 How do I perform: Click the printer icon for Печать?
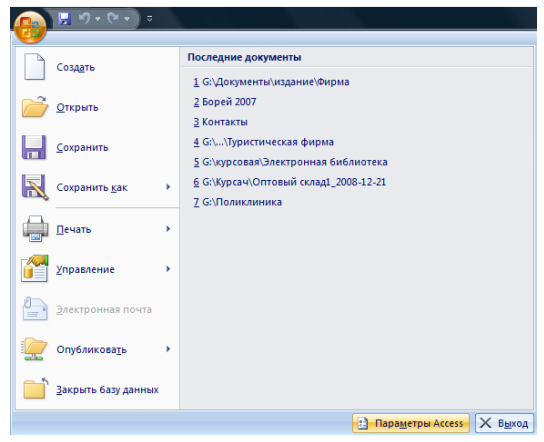35,229
